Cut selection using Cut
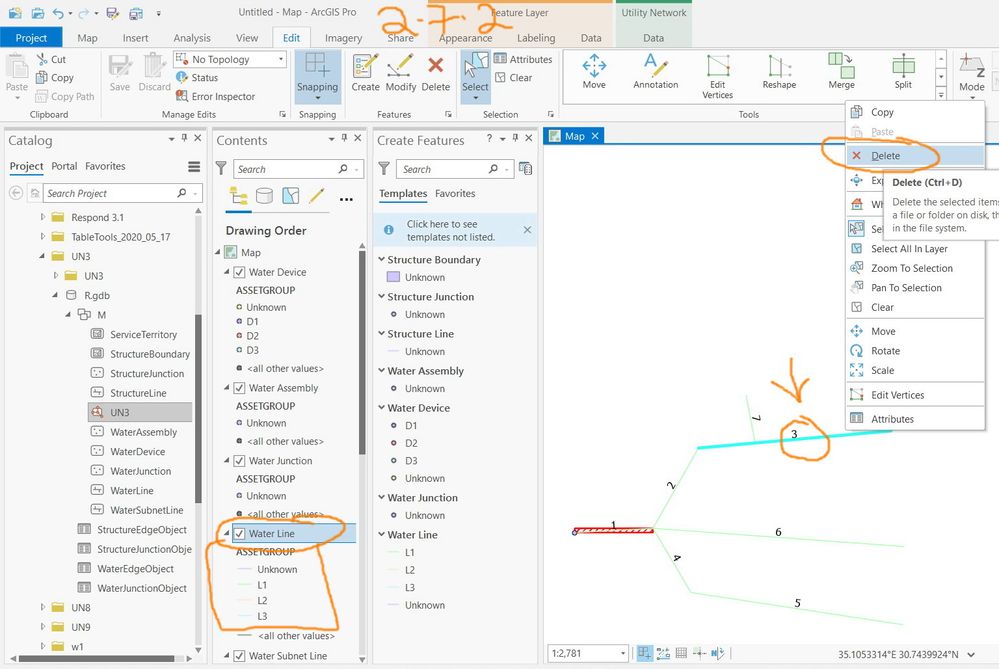999x669 pixels. 51,59
